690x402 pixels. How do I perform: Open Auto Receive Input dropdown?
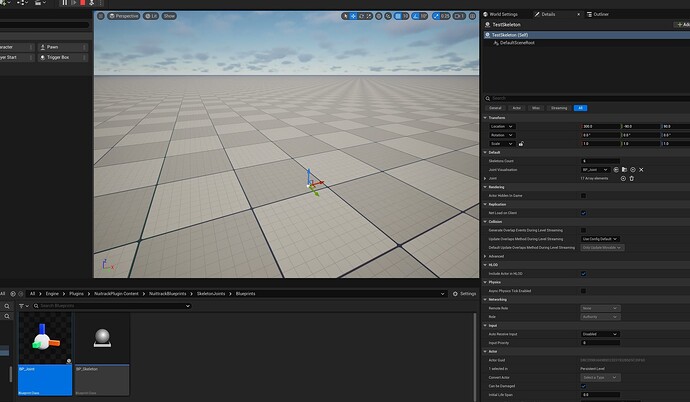coord(602,334)
